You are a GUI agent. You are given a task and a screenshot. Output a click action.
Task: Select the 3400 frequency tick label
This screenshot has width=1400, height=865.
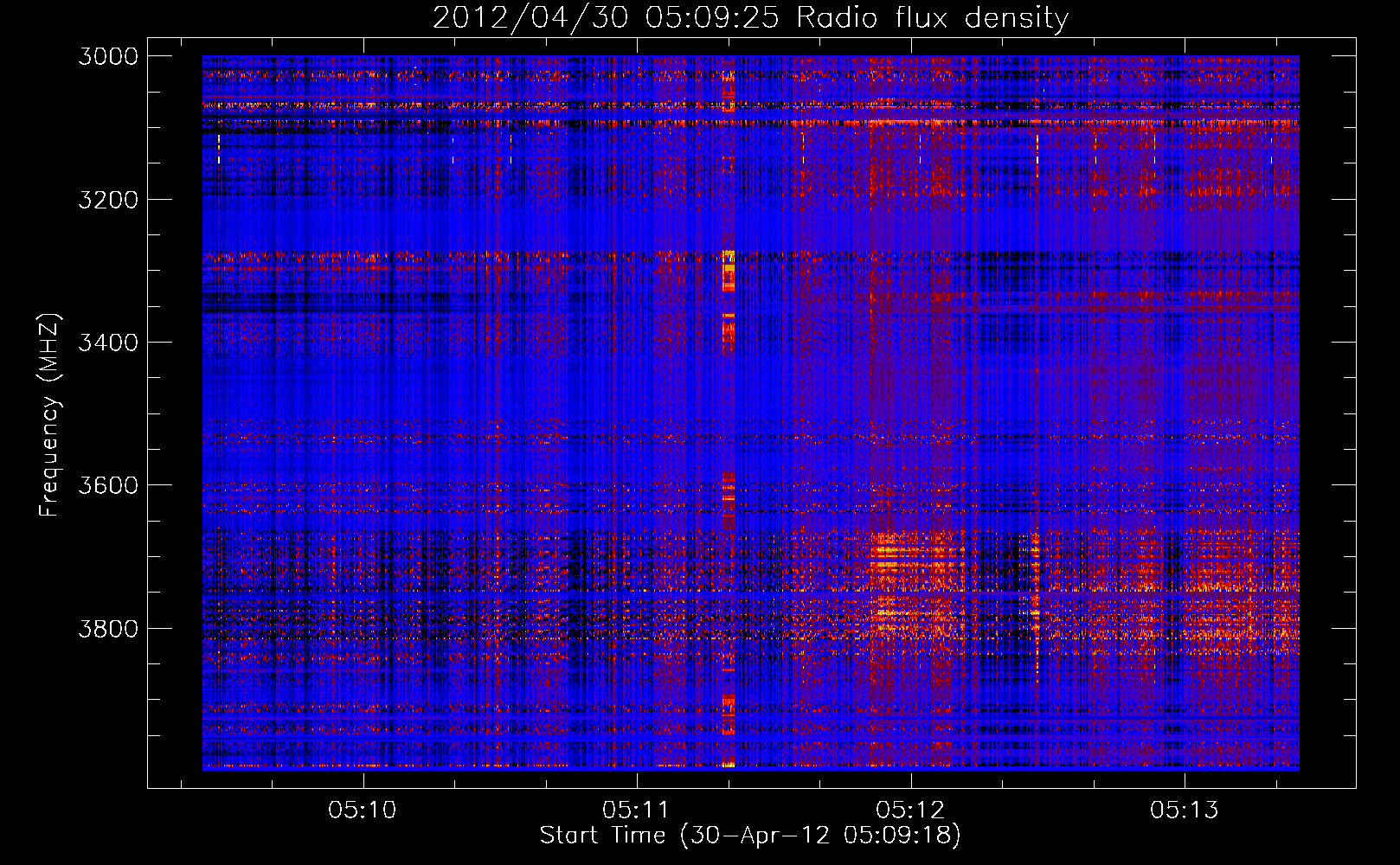pos(108,343)
